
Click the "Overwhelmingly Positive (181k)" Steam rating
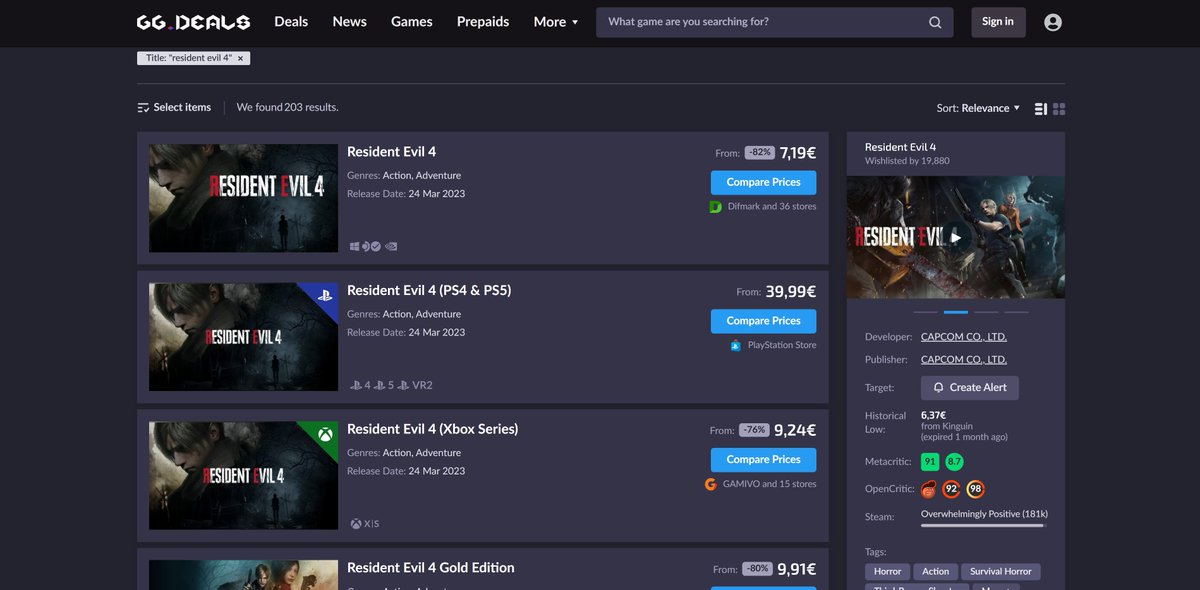pos(984,514)
